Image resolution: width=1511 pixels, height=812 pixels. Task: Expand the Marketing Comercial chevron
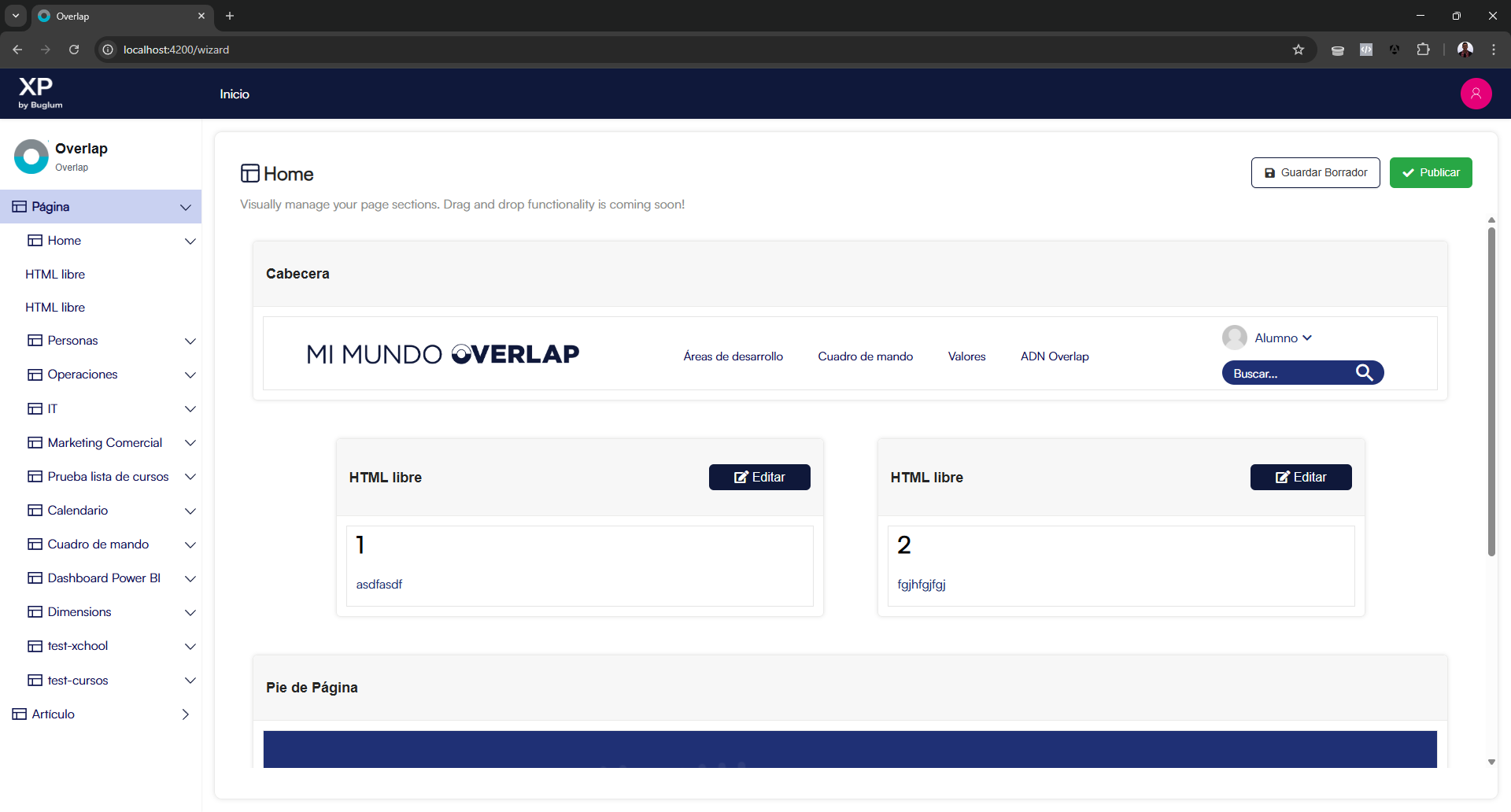point(190,443)
